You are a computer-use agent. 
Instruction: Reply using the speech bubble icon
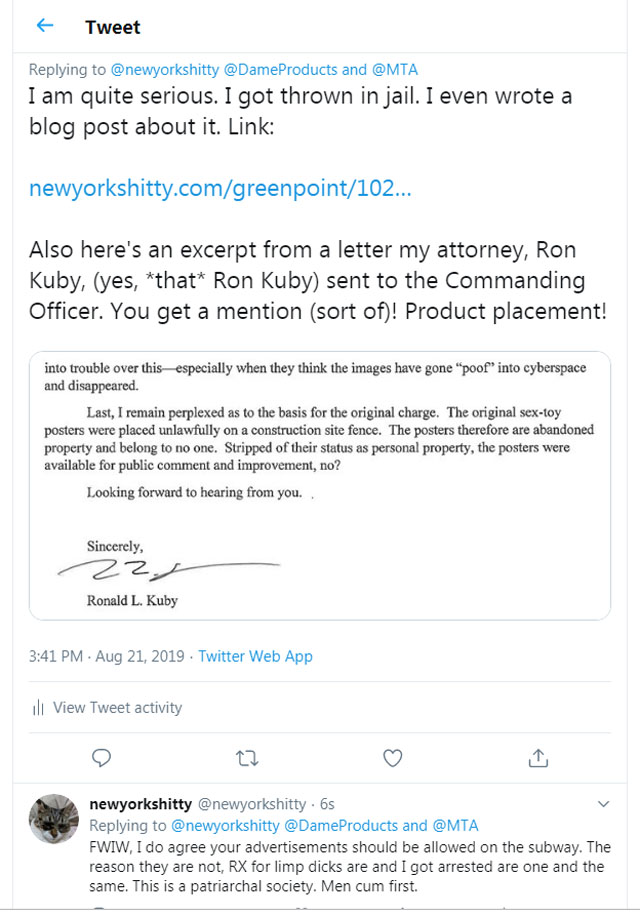point(101,757)
